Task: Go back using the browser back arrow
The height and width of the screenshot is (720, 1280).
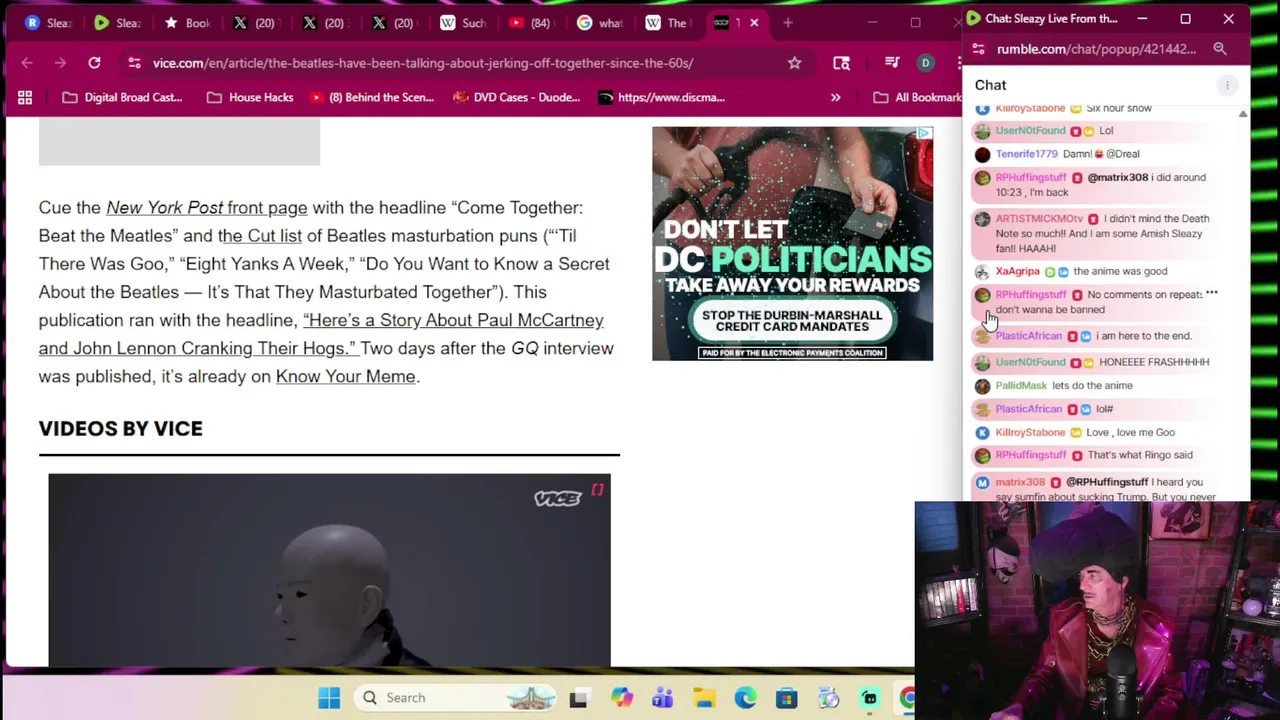Action: 27,63
